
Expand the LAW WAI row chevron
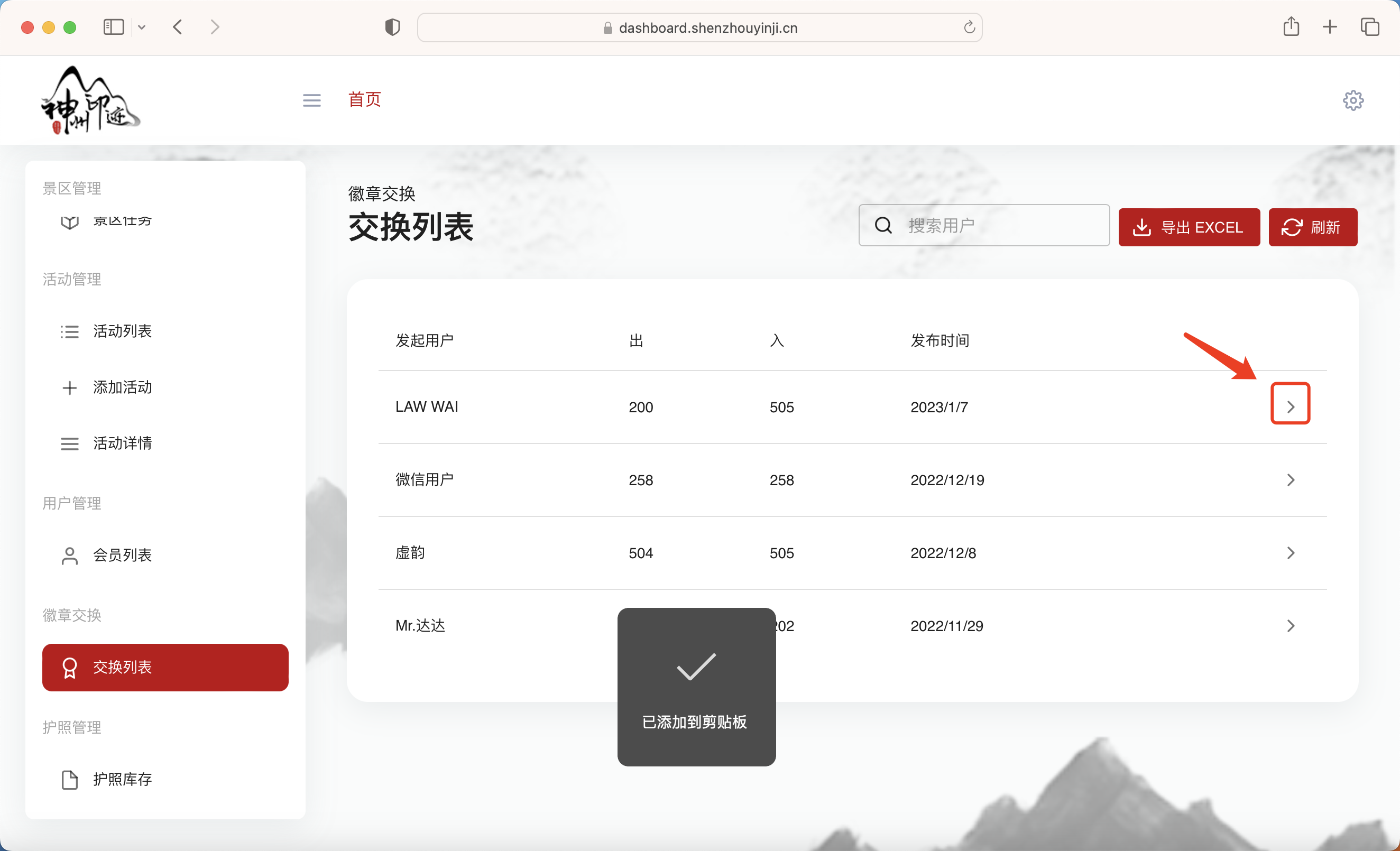1291,406
